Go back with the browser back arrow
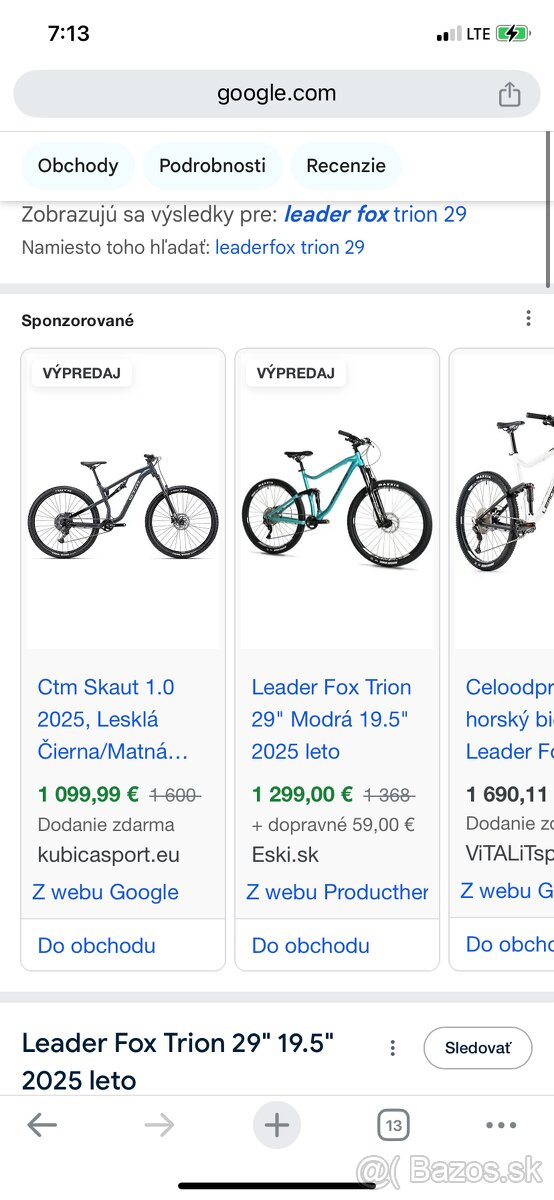 pyautogui.click(x=42, y=1126)
